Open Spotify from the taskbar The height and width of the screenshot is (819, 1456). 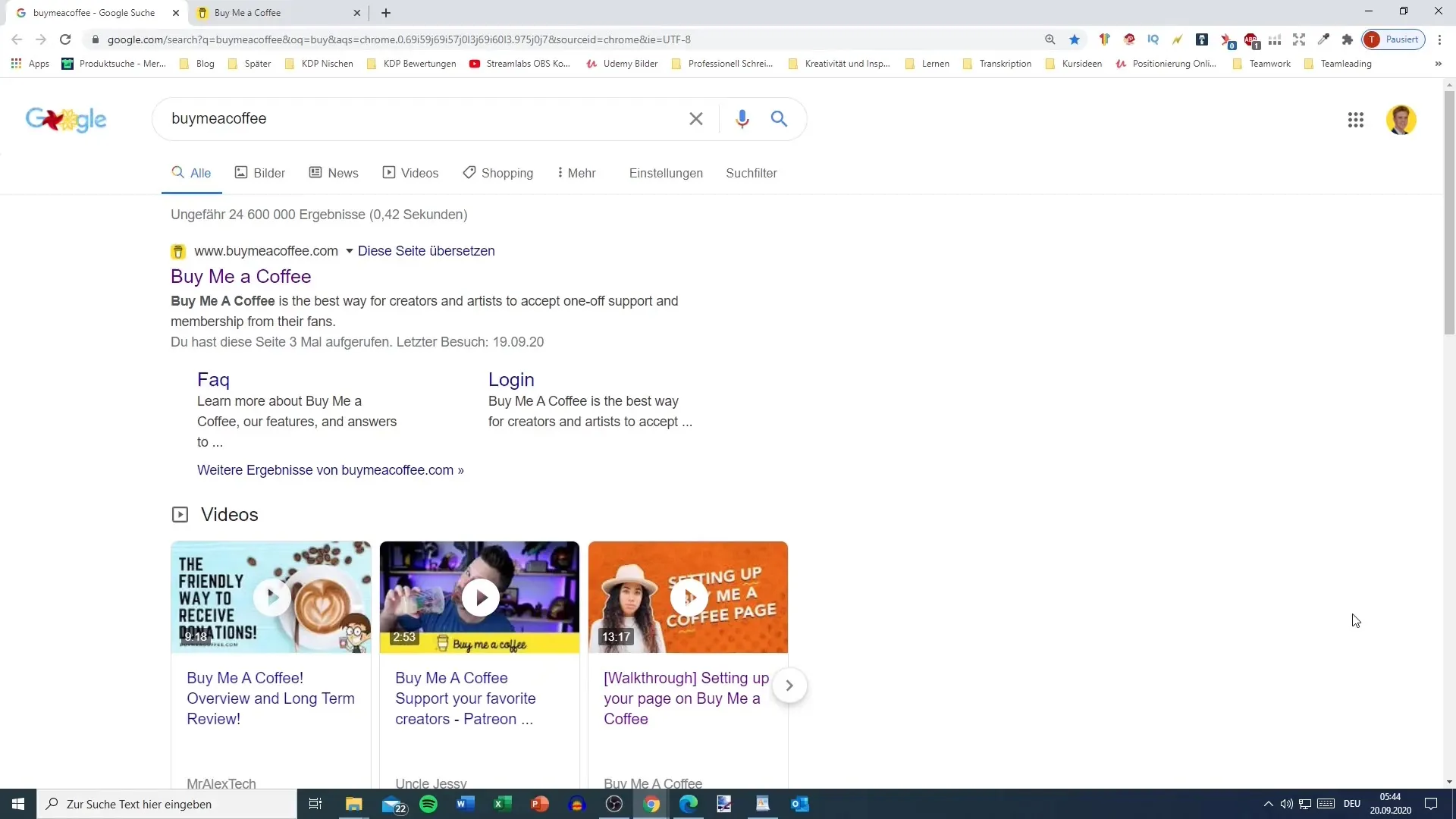(x=428, y=804)
